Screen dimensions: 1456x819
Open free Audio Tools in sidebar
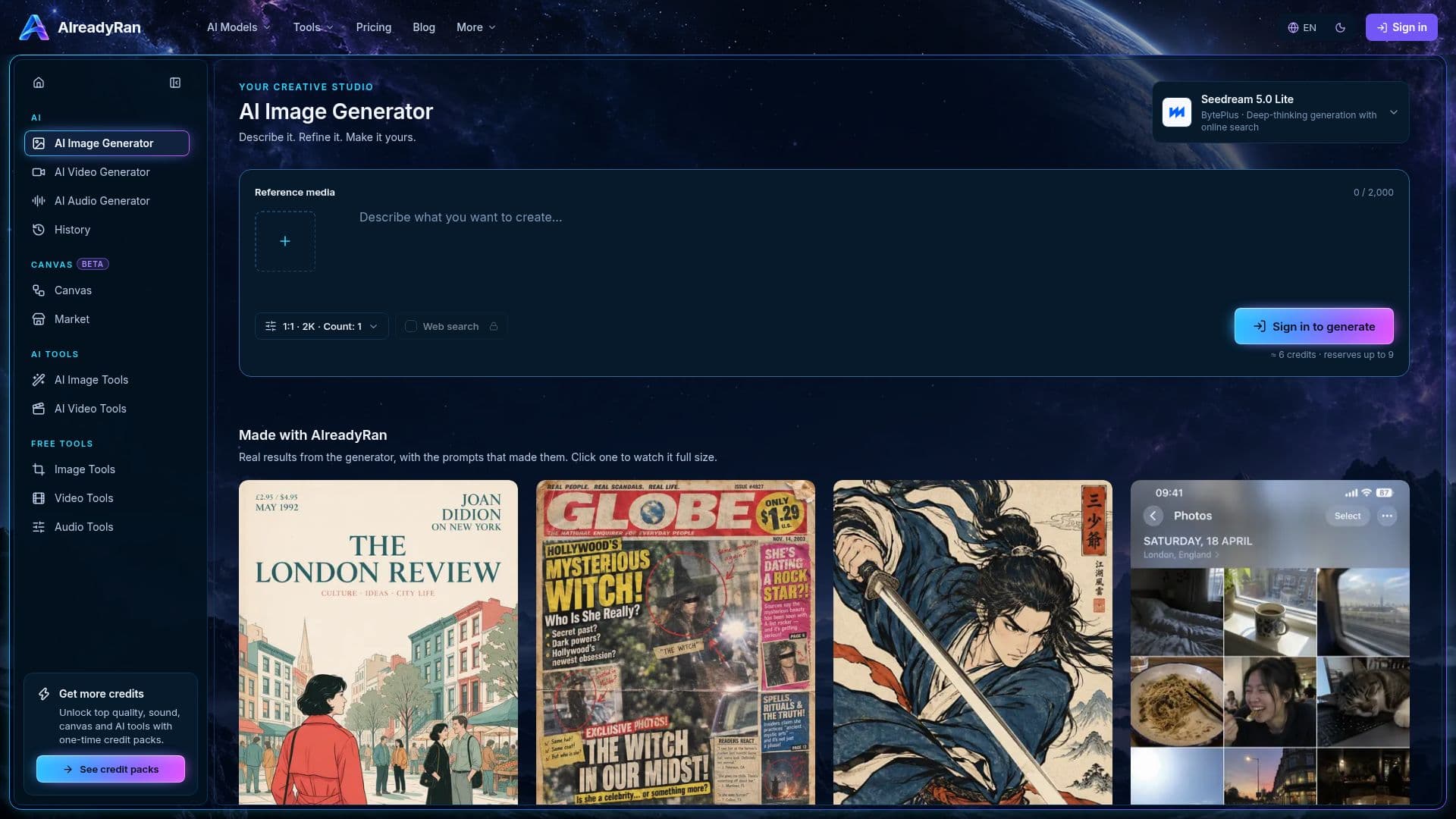point(107,527)
